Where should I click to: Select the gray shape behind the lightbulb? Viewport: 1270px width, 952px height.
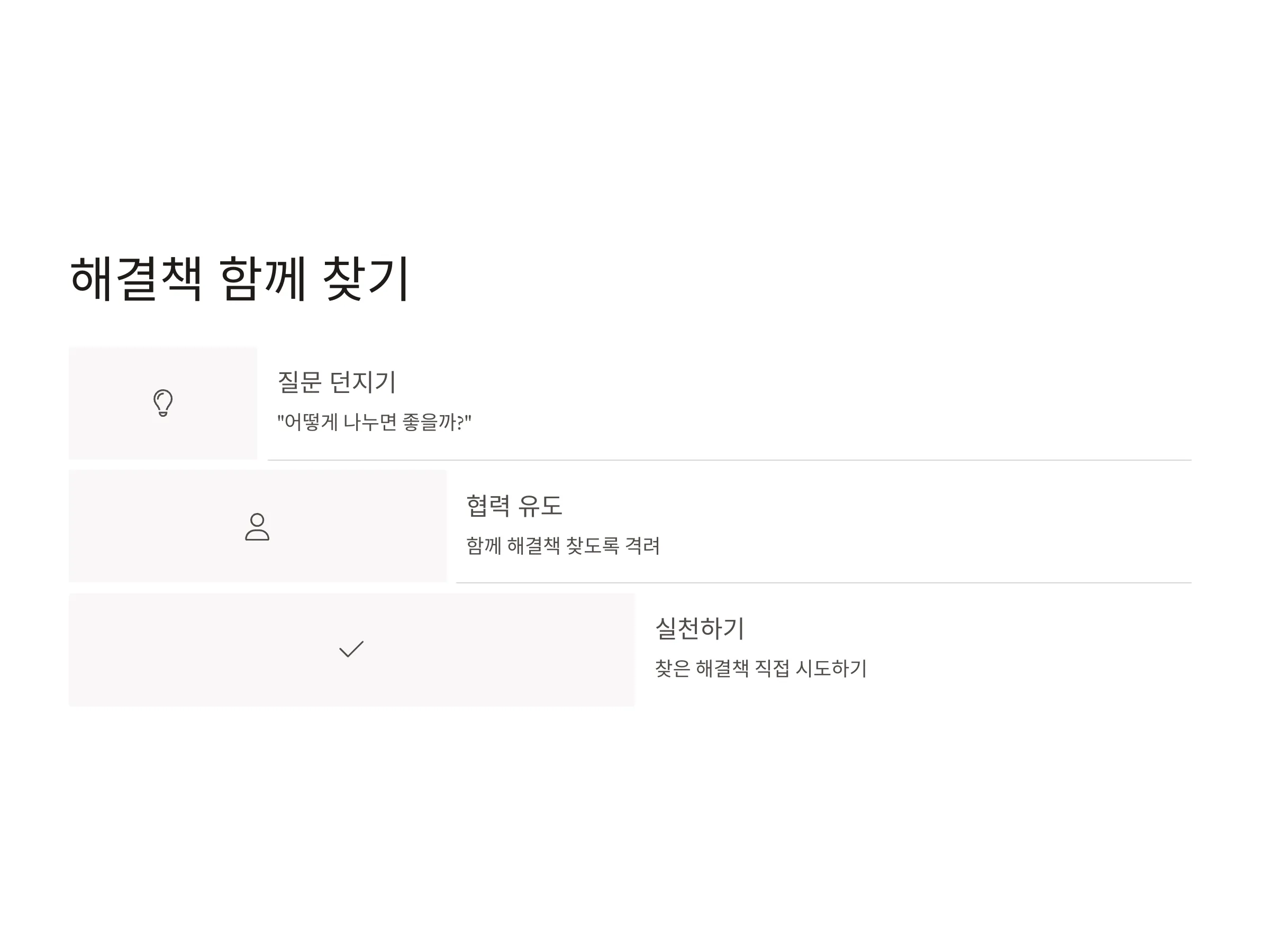coord(163,403)
